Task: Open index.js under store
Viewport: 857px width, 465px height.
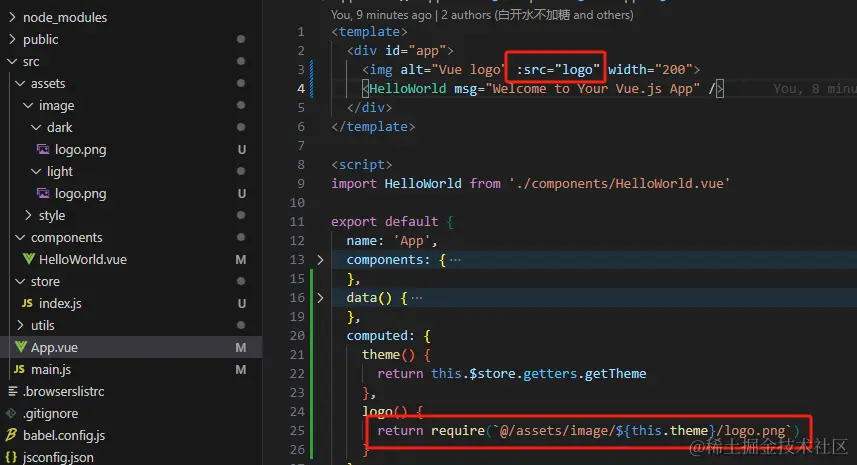Action: (60, 303)
